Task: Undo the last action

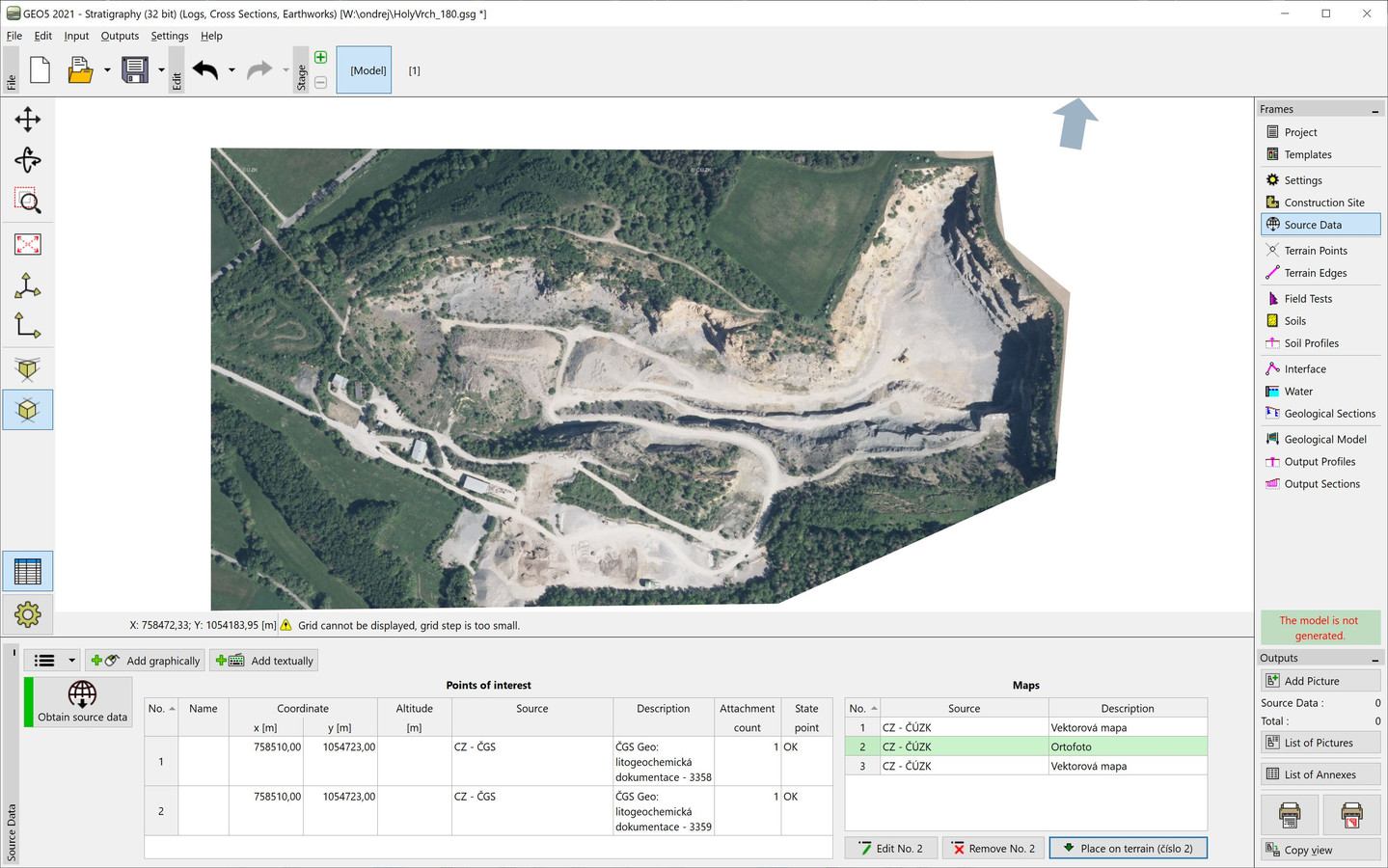Action: 205,70
